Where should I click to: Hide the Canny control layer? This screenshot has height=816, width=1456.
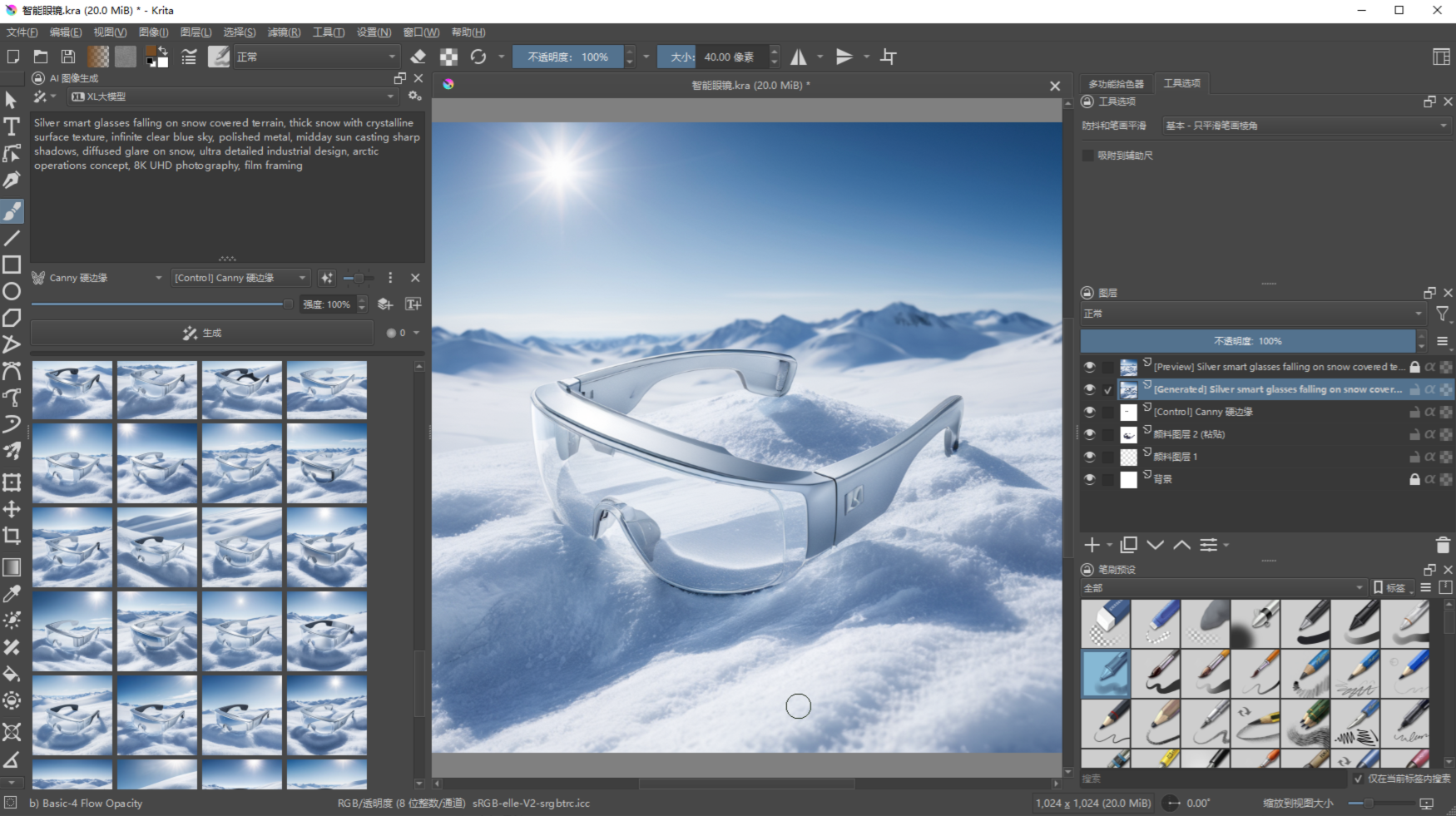(1089, 412)
